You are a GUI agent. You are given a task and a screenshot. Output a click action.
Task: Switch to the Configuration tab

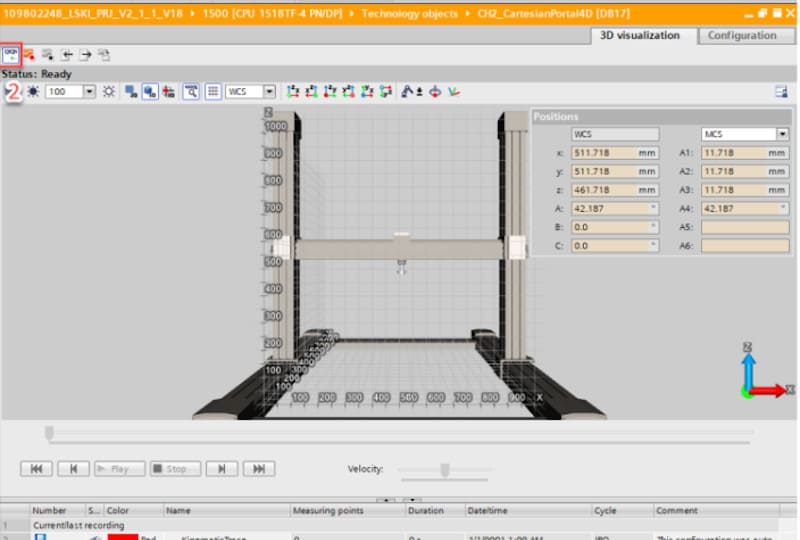(741, 35)
